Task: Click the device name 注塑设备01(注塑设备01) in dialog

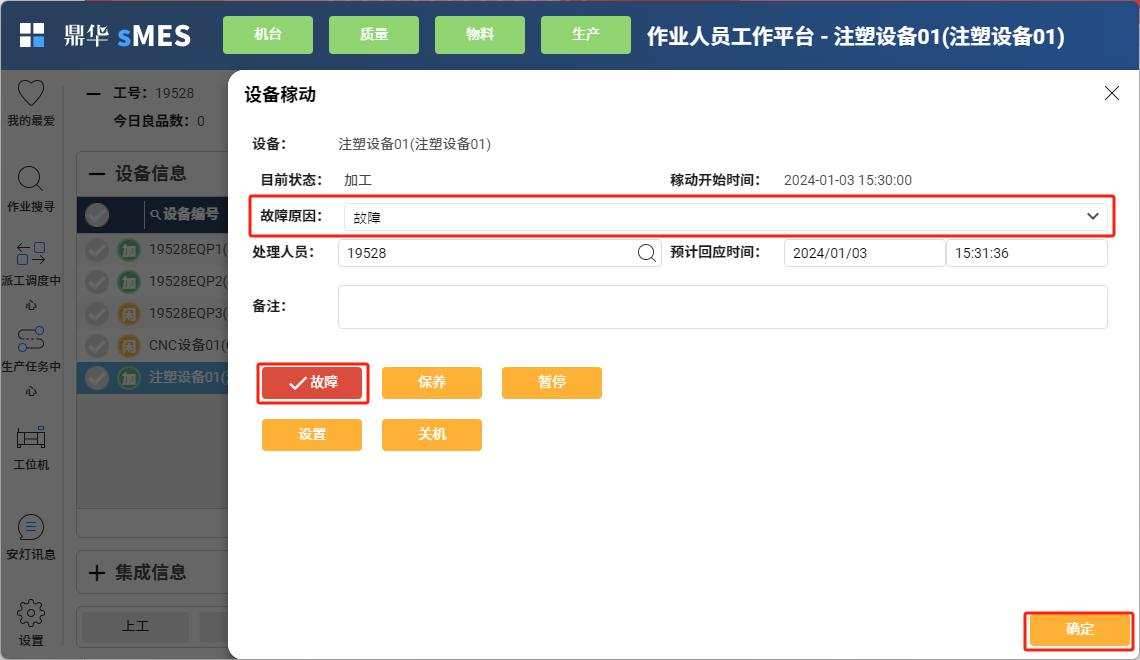Action: coord(414,144)
